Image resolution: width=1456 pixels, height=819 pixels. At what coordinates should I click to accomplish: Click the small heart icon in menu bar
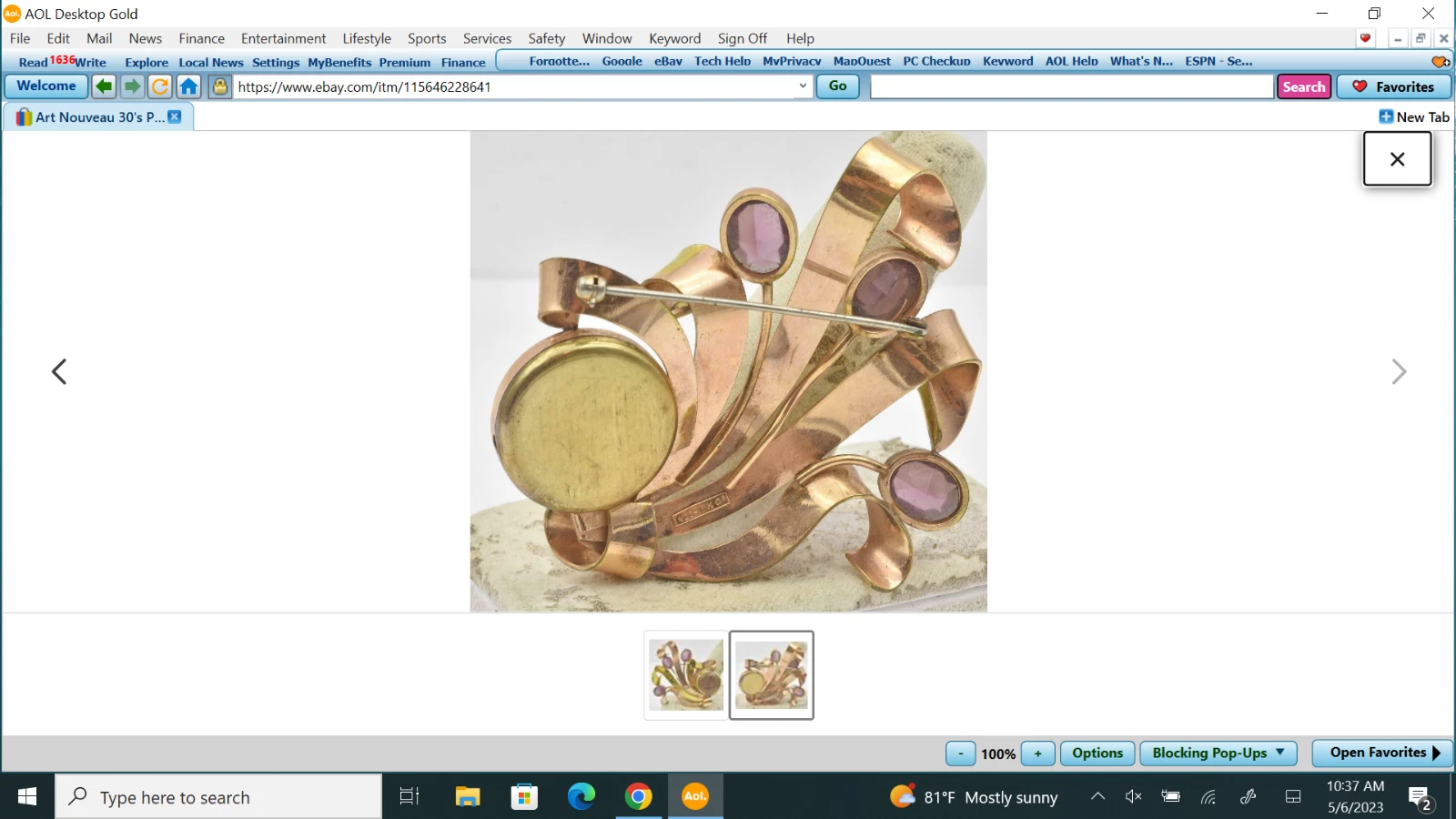click(1365, 38)
